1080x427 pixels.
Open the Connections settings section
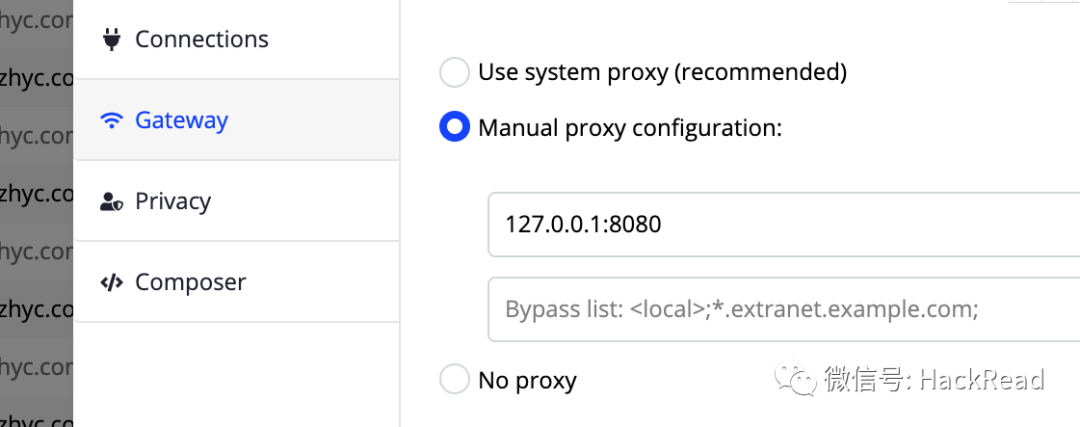[x=201, y=39]
